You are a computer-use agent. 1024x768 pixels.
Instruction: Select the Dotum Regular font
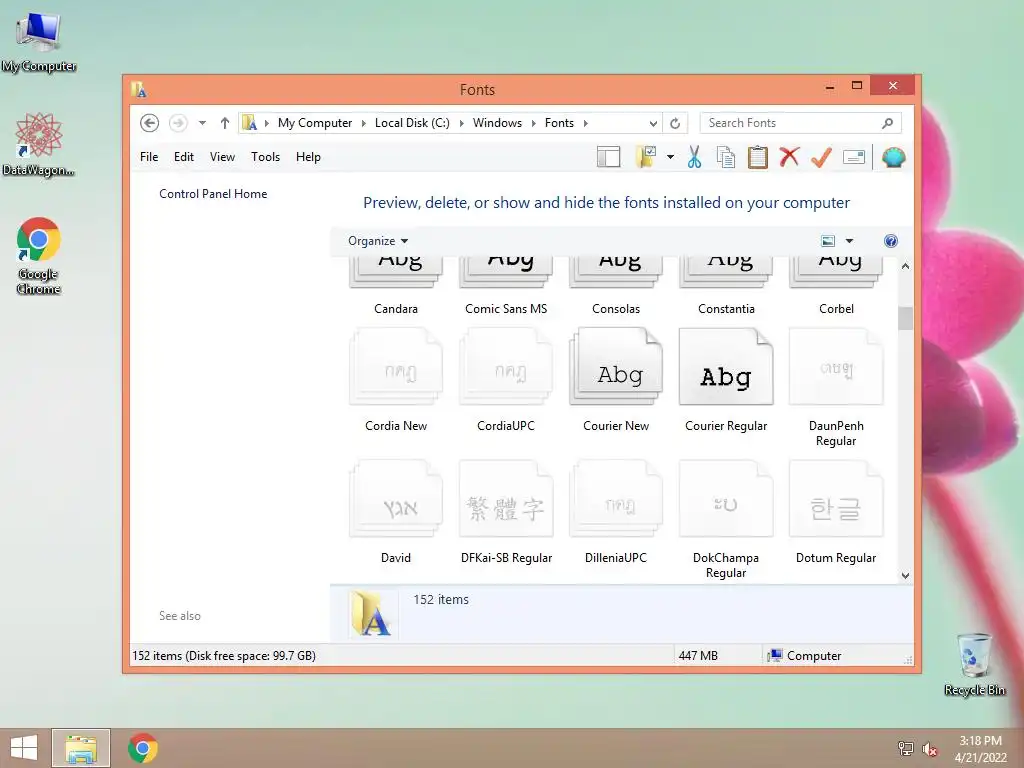(836, 513)
